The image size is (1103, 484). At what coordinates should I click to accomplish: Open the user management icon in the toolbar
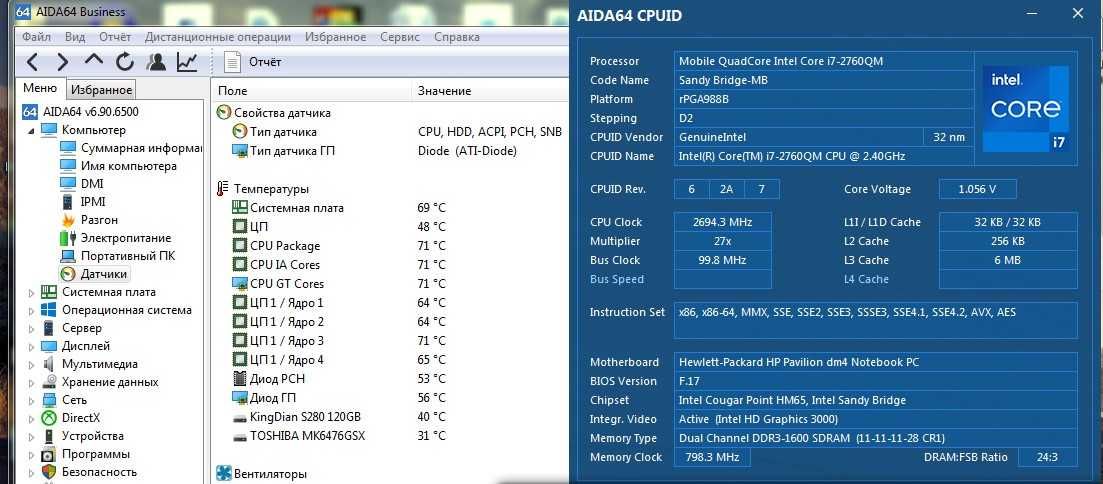[x=155, y=62]
